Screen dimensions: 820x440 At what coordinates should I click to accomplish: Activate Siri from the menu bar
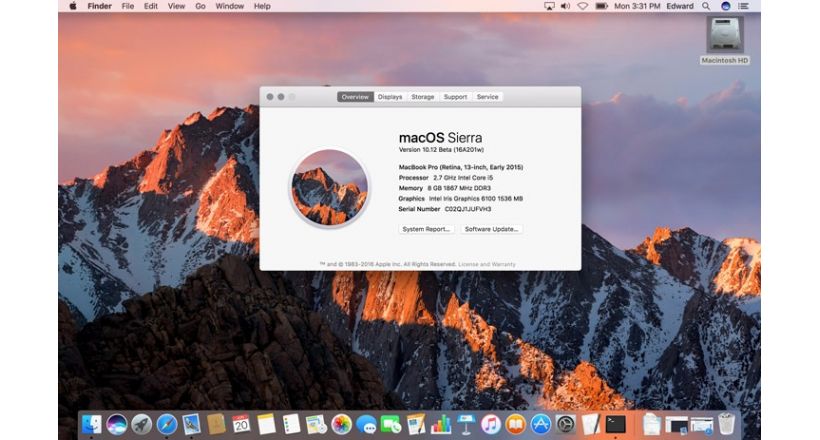click(725, 6)
